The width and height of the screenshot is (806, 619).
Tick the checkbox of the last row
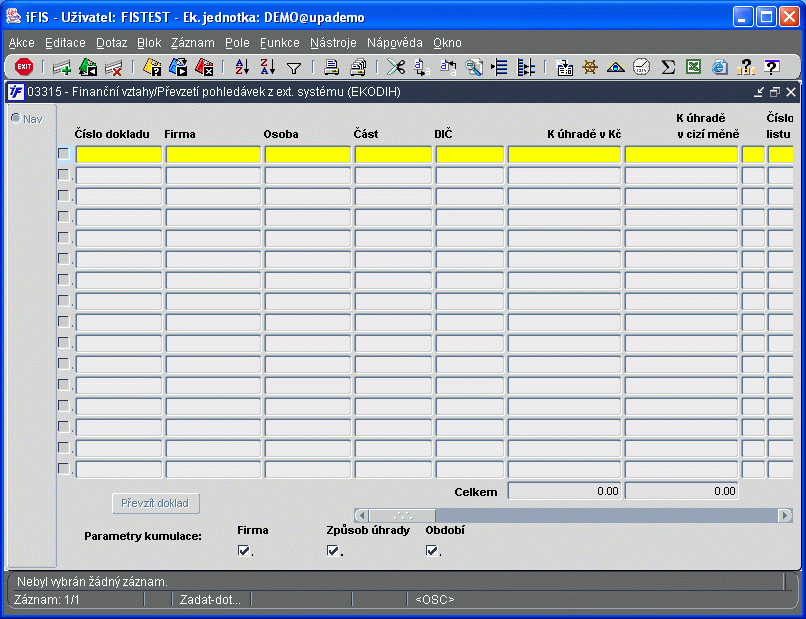[64, 469]
